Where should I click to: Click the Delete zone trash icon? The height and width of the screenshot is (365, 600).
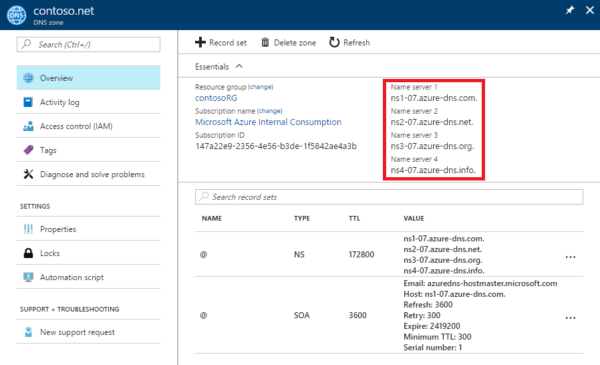(265, 42)
